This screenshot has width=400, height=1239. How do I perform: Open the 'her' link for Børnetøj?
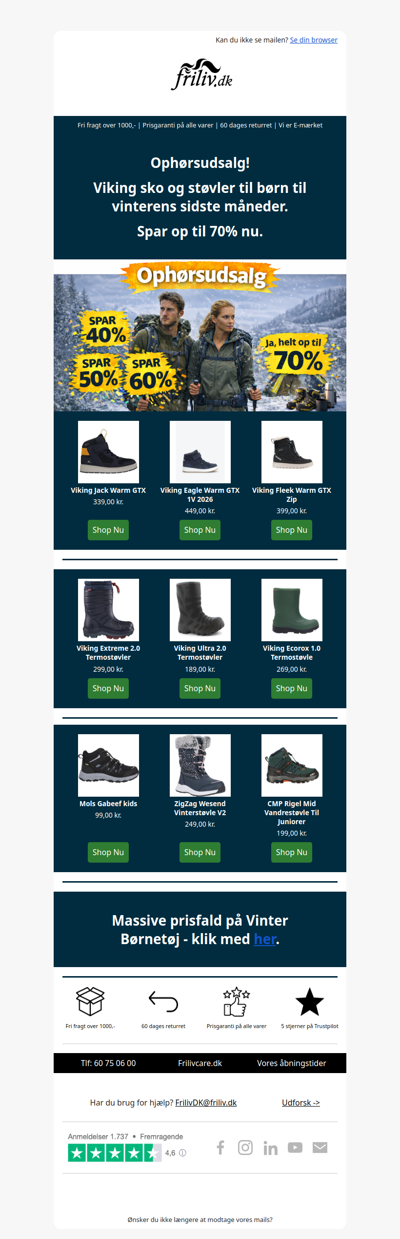click(265, 939)
